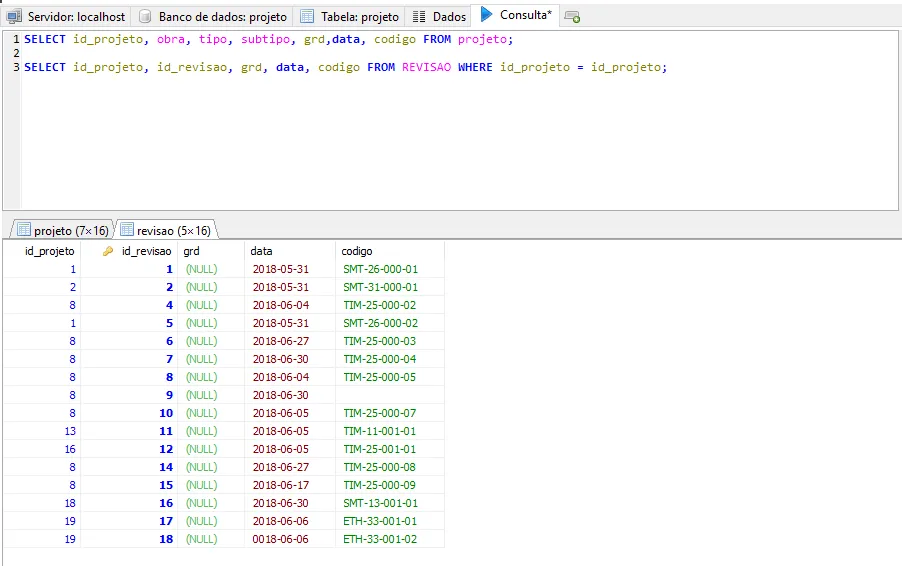
Task: Click the projeto result tab table icon
Action: coord(24,230)
